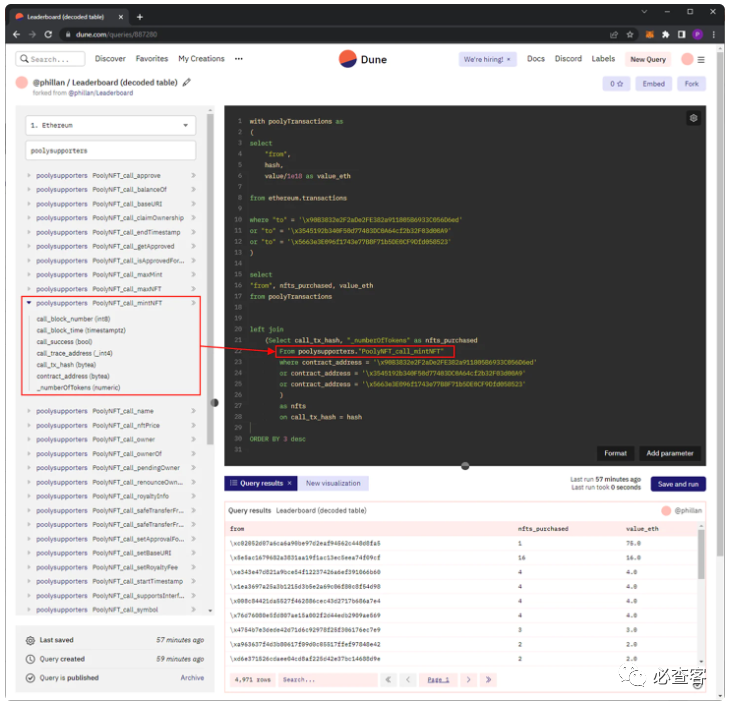
Task: Open the hamburger menu beside avatar
Action: click(x=701, y=60)
